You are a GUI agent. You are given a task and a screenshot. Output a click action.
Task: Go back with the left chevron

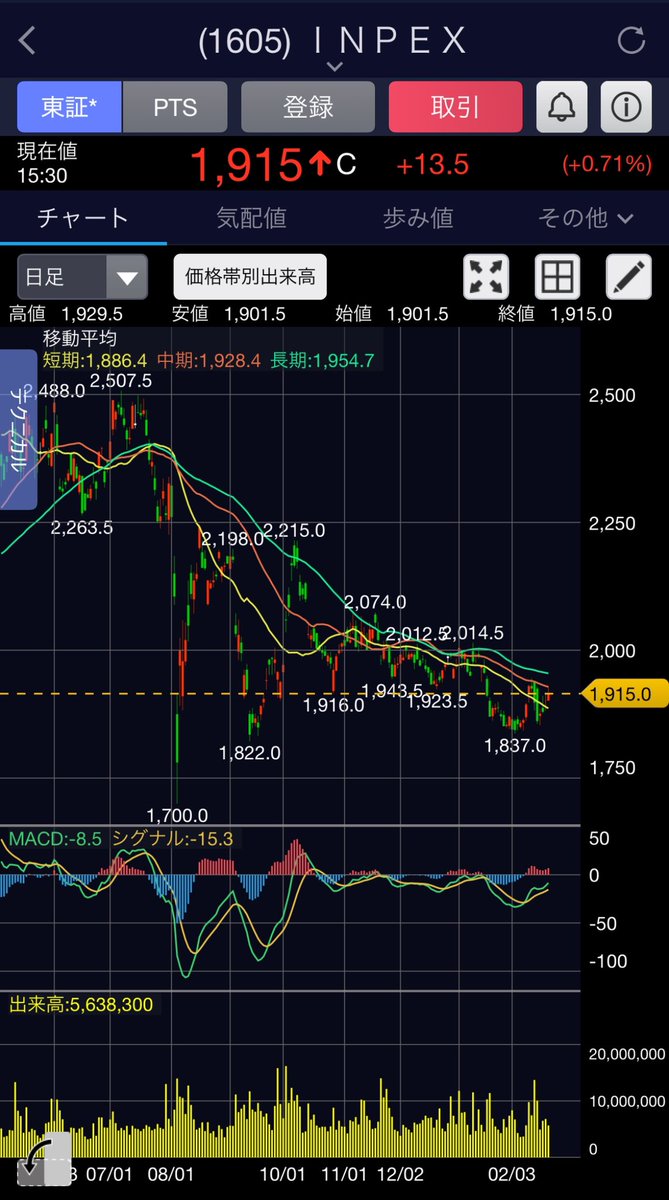tap(27, 41)
